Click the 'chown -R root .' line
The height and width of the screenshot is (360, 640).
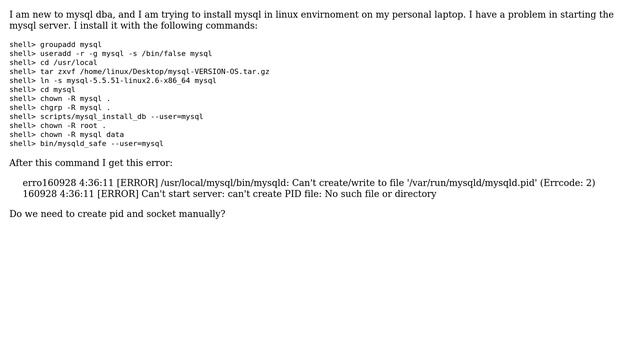point(58,125)
